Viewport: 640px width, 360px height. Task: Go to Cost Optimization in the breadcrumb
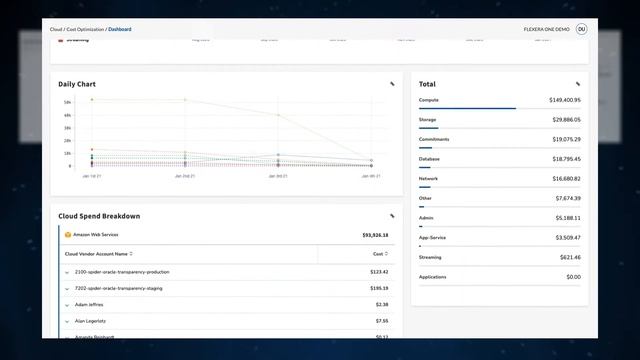[85, 29]
